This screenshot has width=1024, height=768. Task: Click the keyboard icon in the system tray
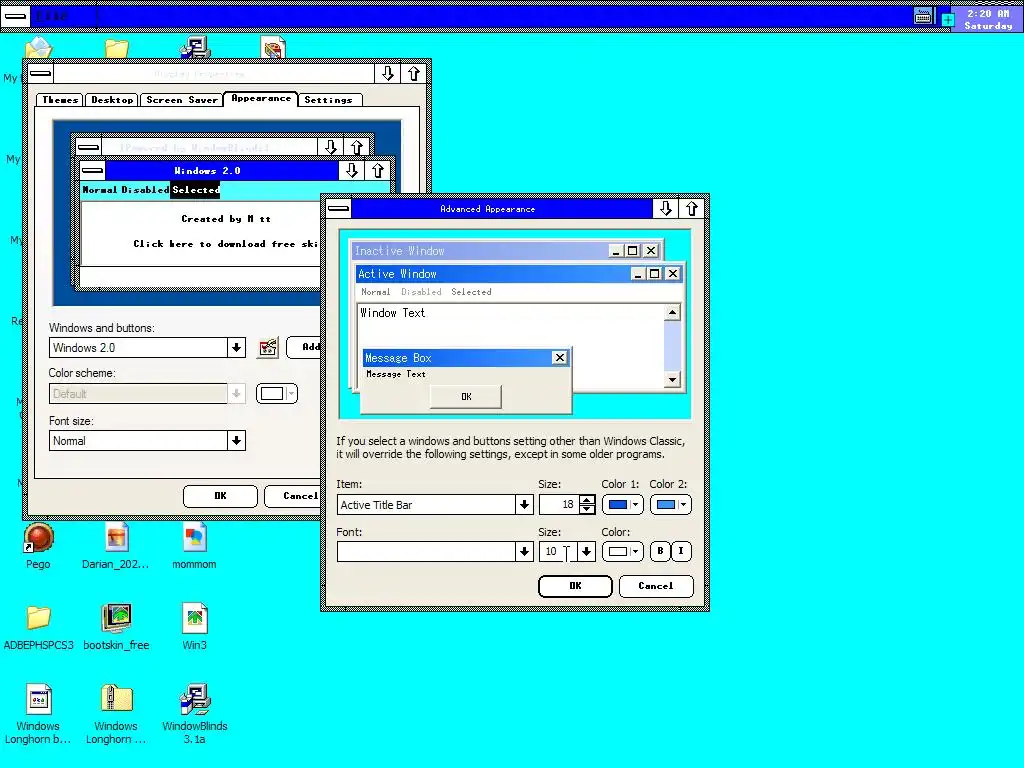(x=922, y=16)
